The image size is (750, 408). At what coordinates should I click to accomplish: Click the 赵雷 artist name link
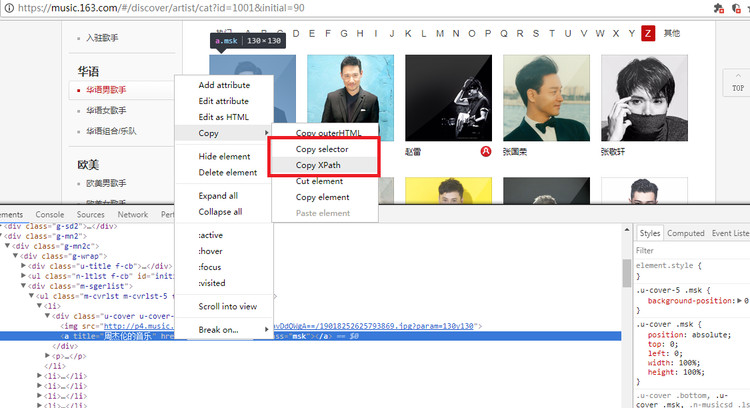tap(413, 152)
